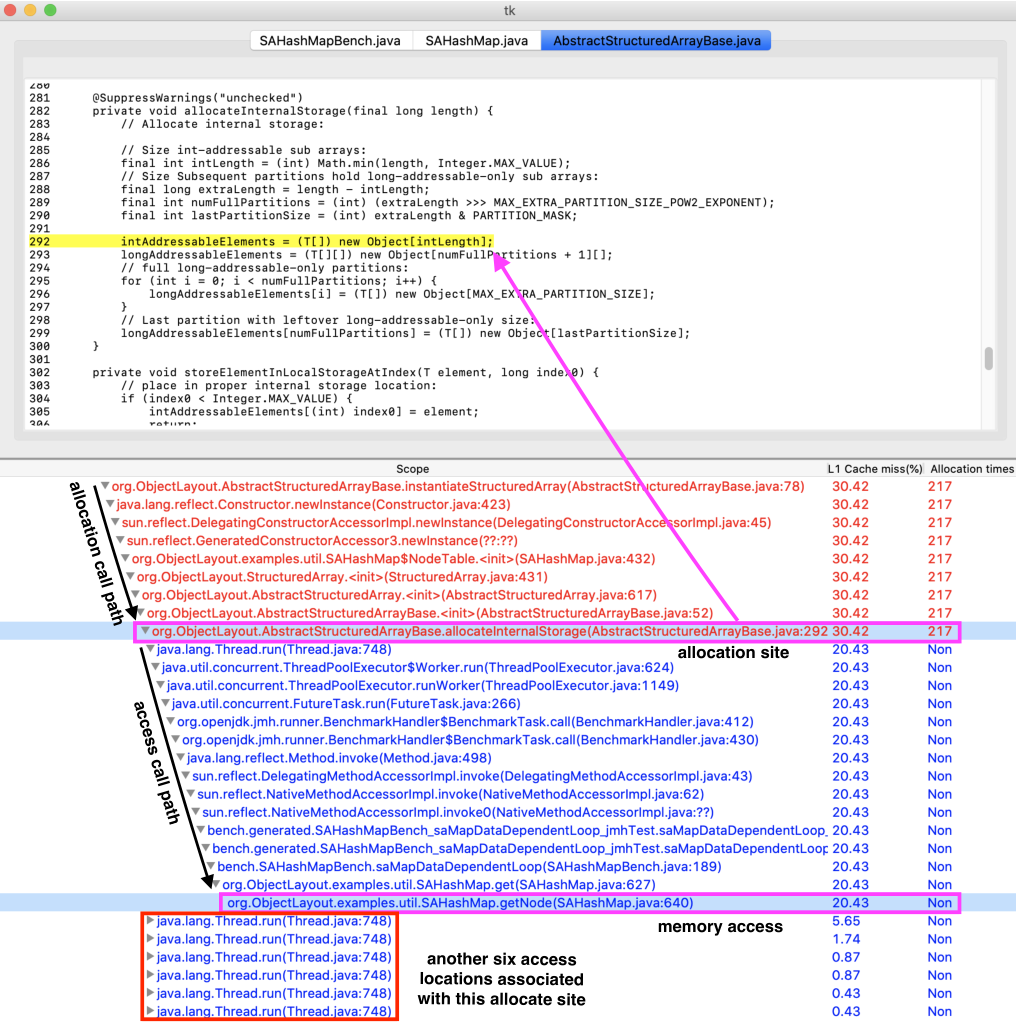Click the longAddressableElements assignment on line 293
Viewport: 1016px width, 1023px height.
pyautogui.click(x=367, y=254)
